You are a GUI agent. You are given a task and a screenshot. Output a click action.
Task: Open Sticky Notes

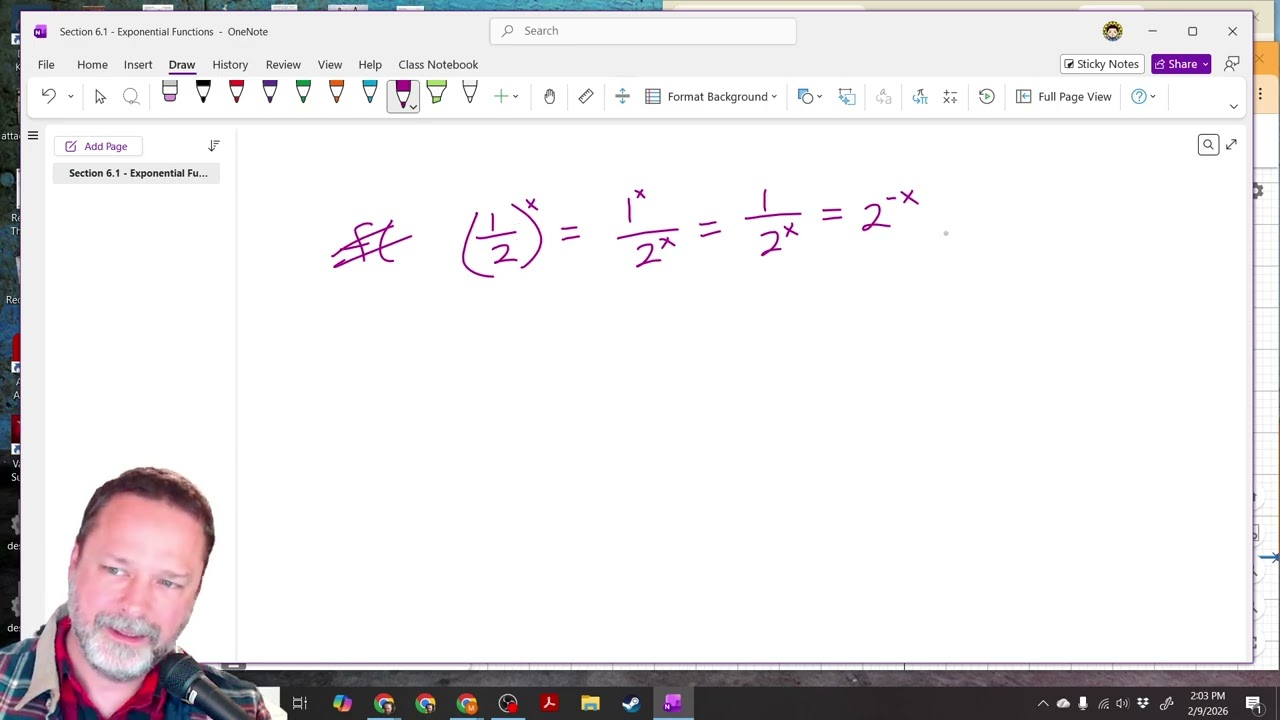point(1101,64)
